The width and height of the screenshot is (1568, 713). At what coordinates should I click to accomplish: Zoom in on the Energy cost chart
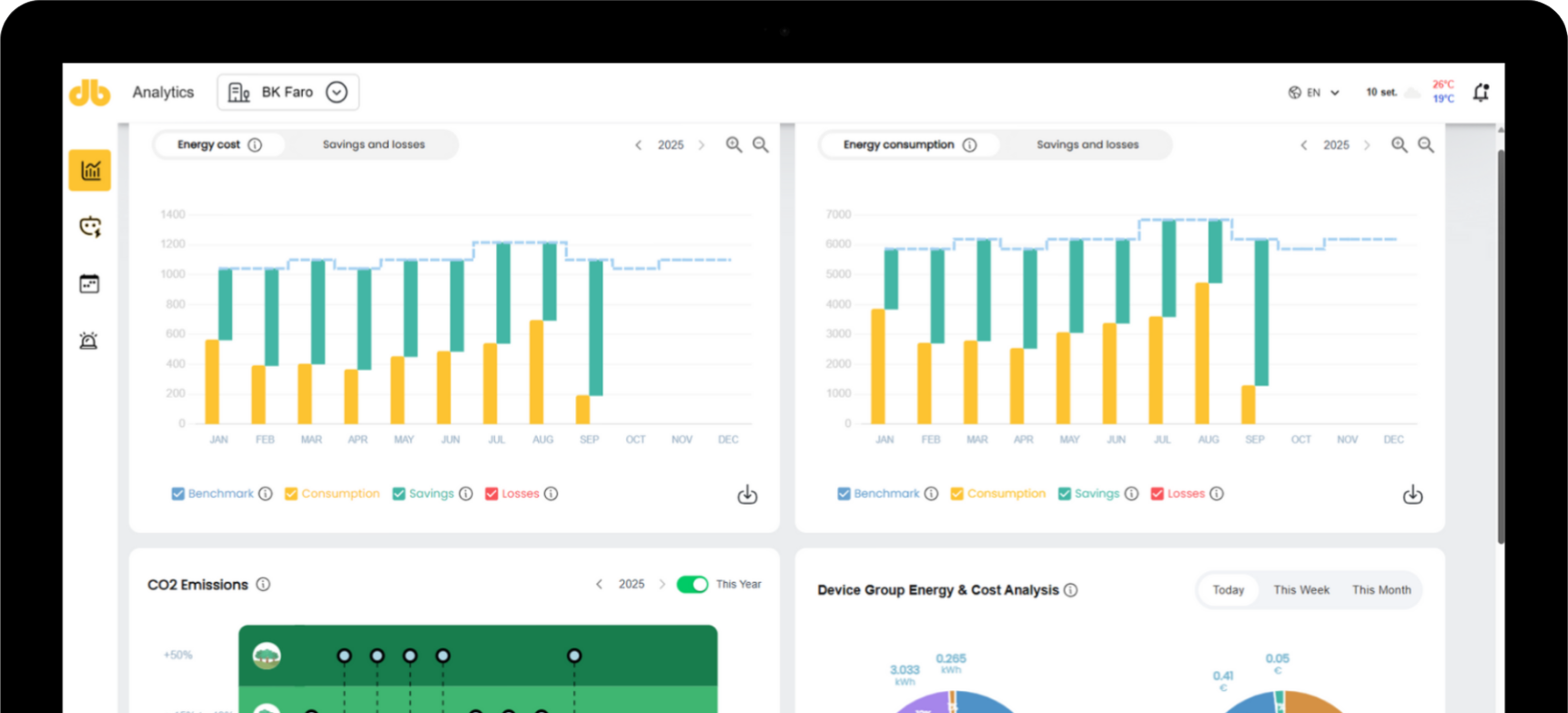[733, 145]
